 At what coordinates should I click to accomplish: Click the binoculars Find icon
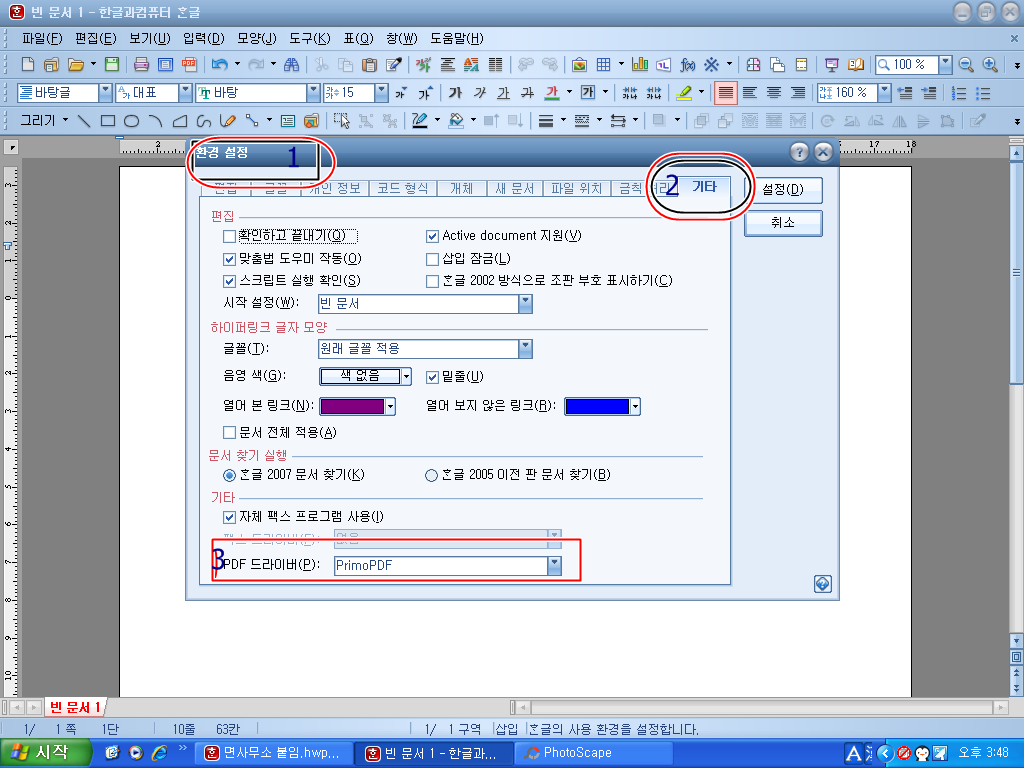coord(292,65)
